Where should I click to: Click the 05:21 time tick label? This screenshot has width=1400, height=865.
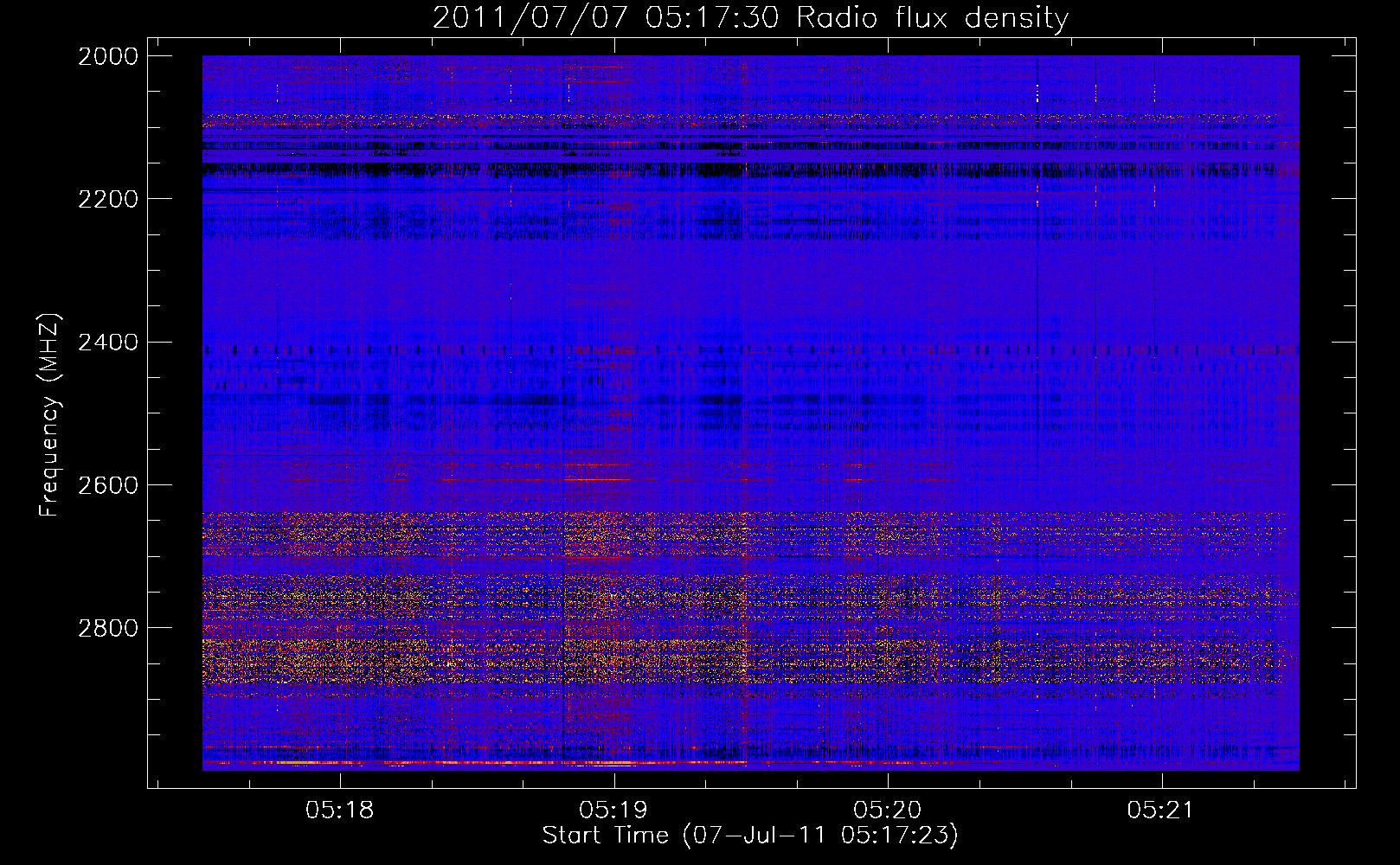point(1161,811)
